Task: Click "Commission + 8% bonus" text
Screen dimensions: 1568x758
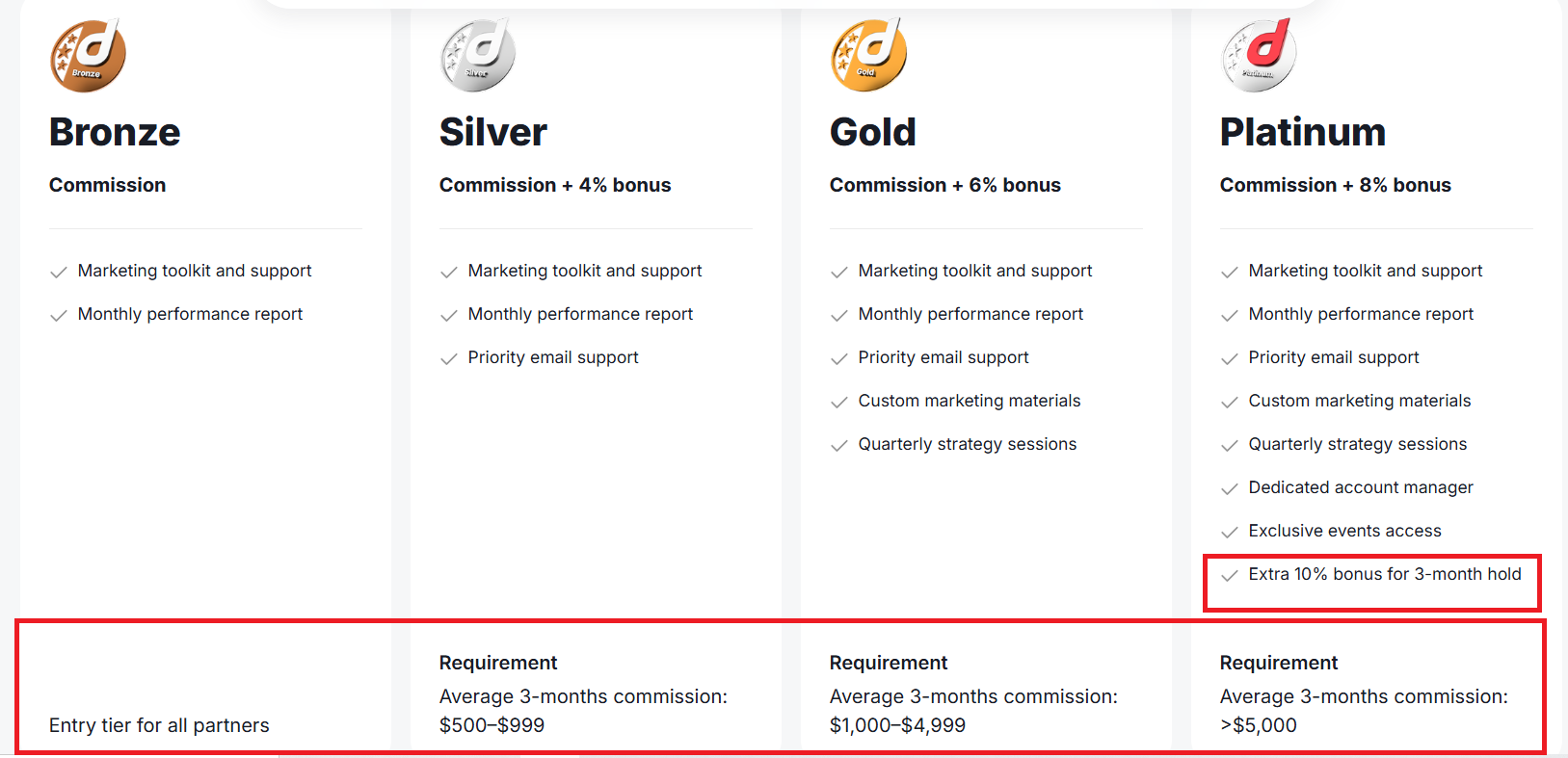Action: point(1335,185)
